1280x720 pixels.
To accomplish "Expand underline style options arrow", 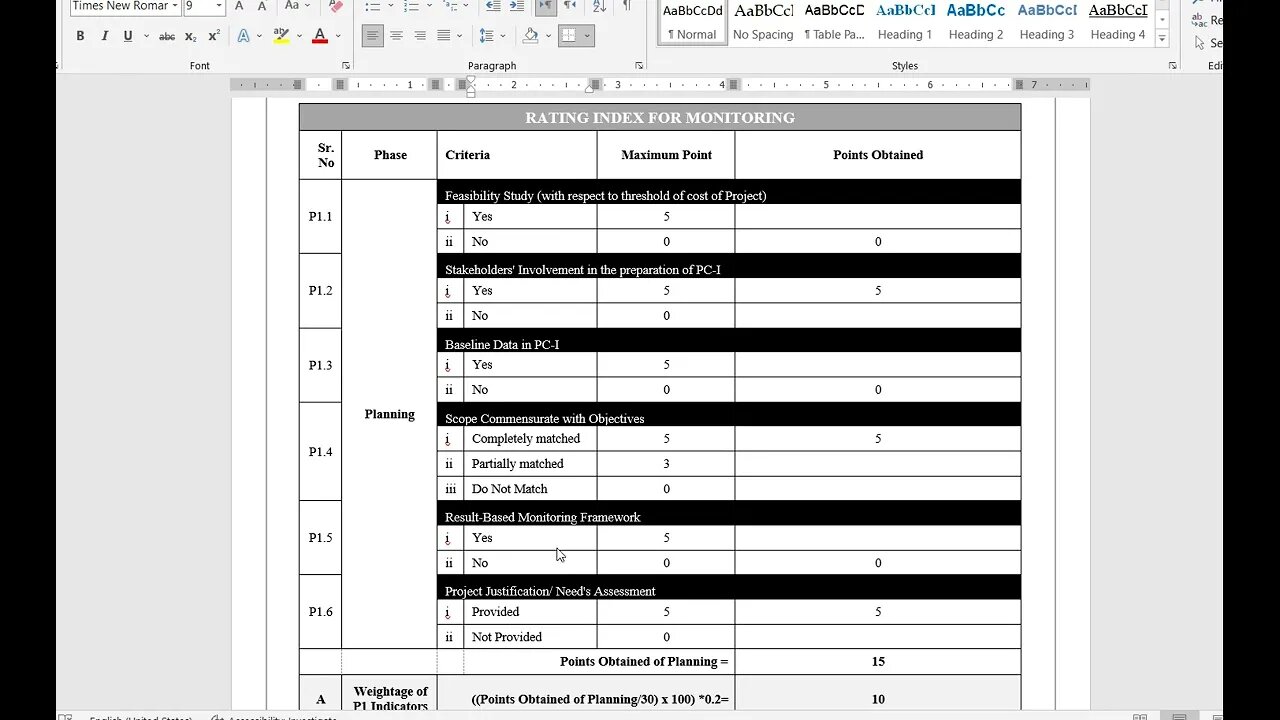I will tap(146, 36).
